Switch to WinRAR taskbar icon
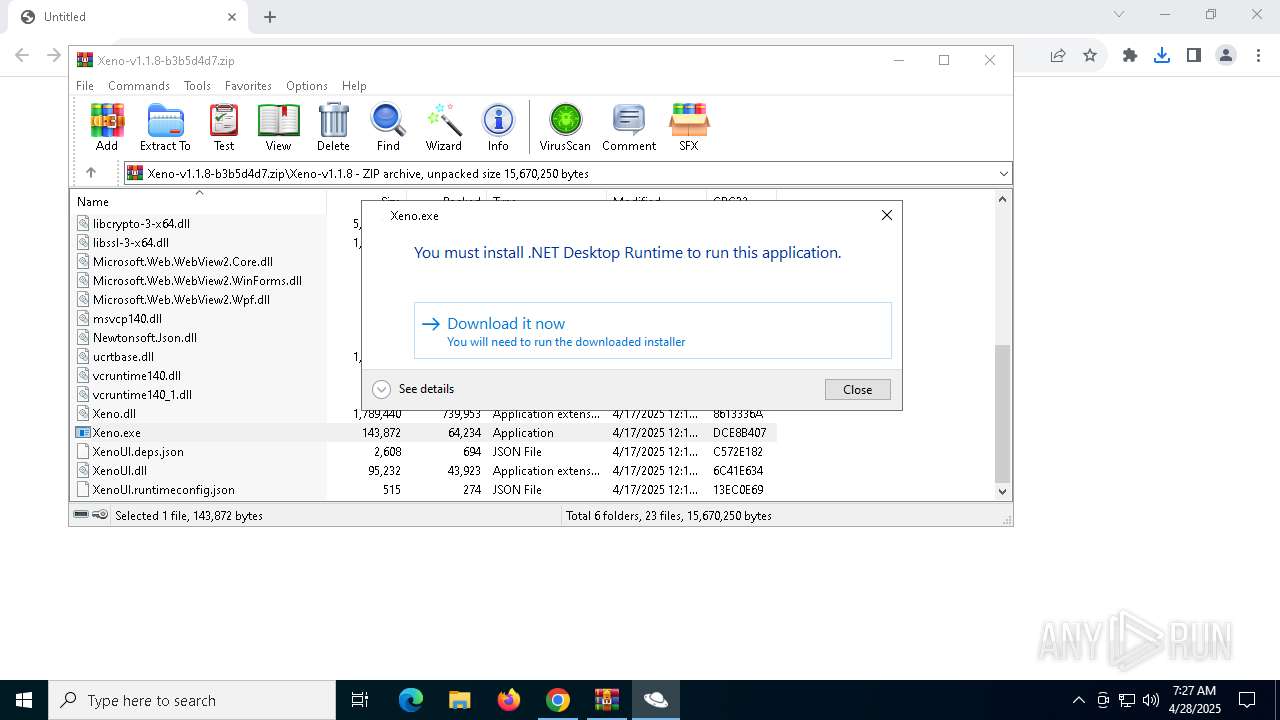 point(607,700)
